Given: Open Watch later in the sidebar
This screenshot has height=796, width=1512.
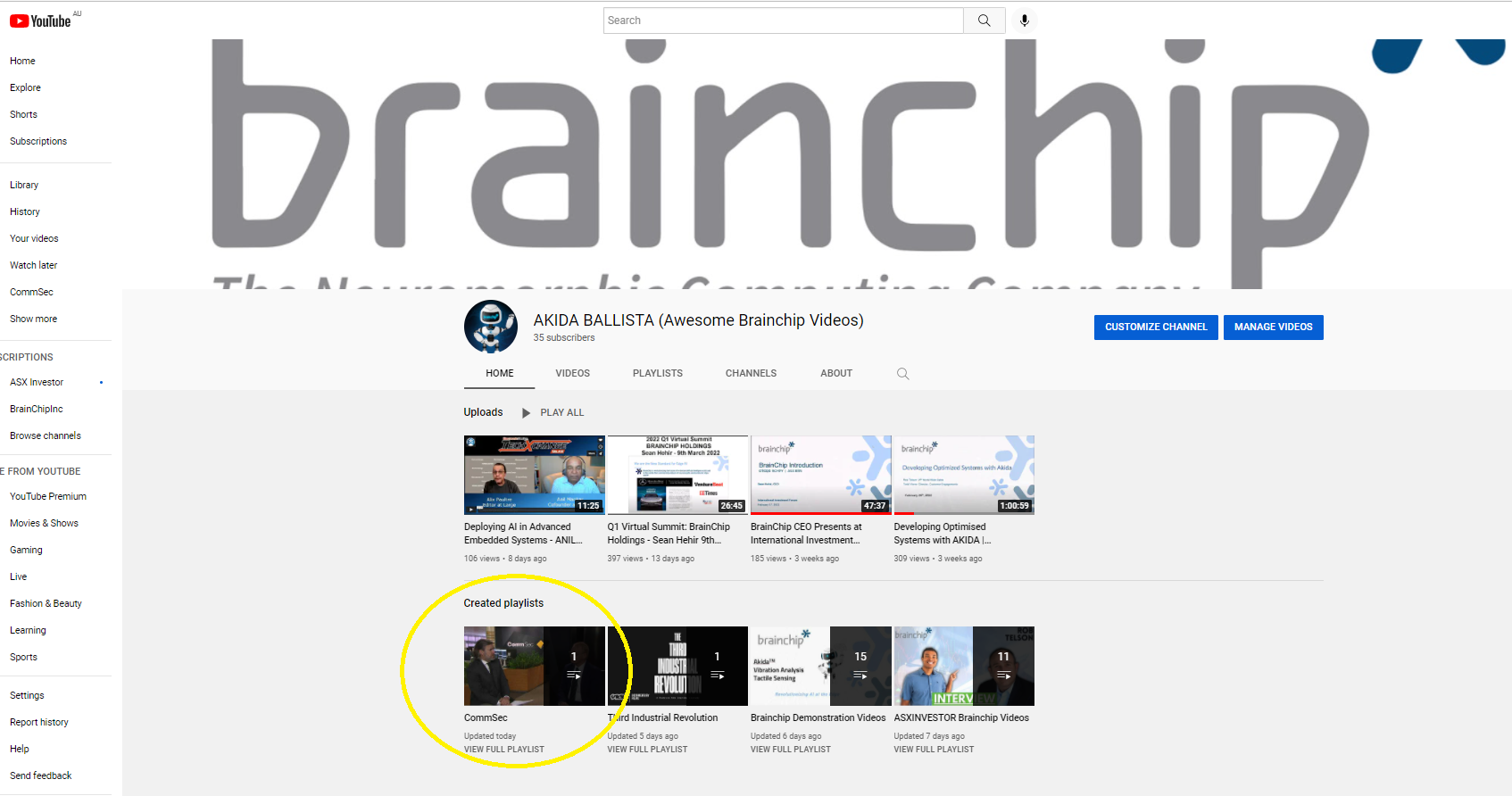Looking at the screenshot, I should point(33,265).
